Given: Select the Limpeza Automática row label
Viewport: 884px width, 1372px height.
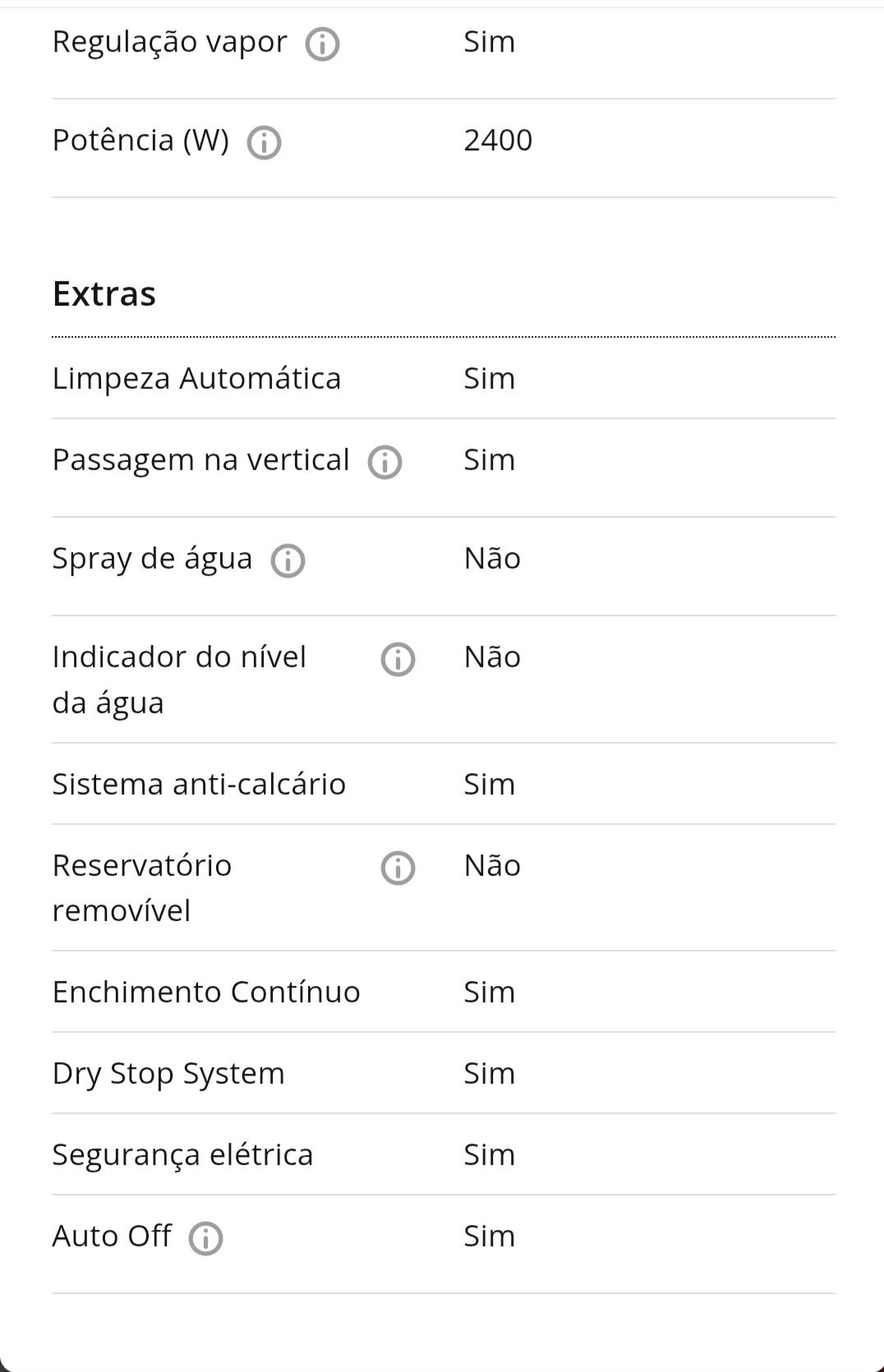Looking at the screenshot, I should pos(196,378).
